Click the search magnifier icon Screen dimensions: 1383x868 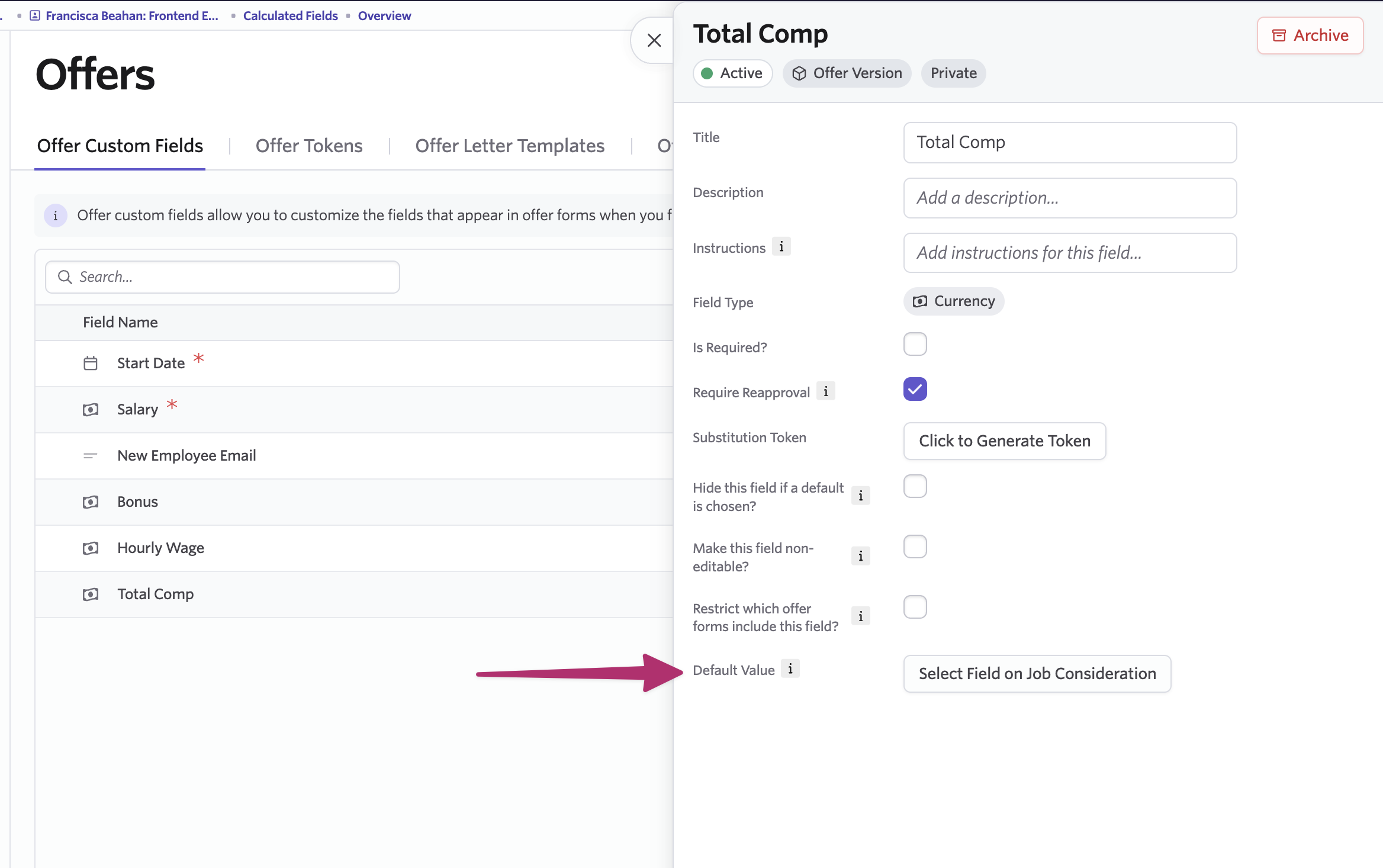[x=65, y=277]
